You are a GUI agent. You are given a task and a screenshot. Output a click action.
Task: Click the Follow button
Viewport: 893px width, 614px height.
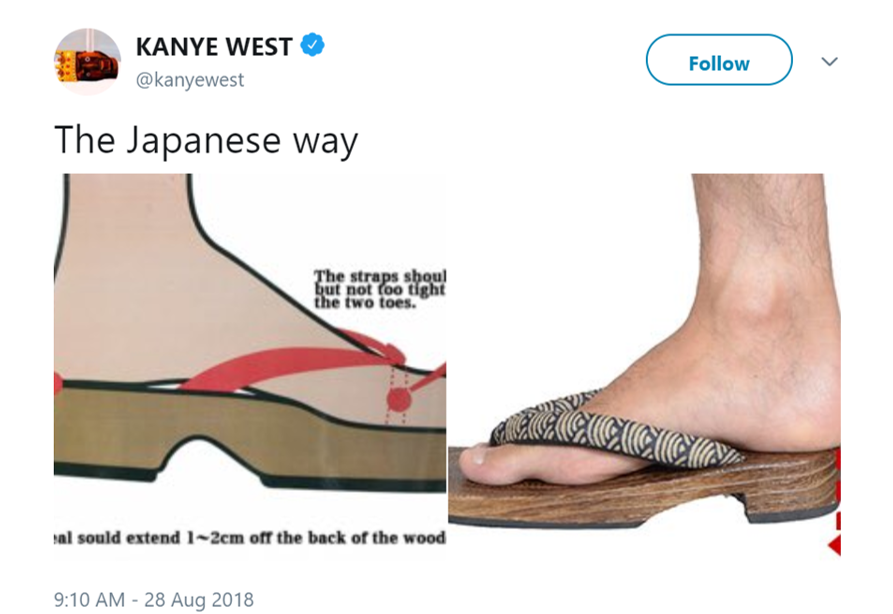[x=719, y=60]
